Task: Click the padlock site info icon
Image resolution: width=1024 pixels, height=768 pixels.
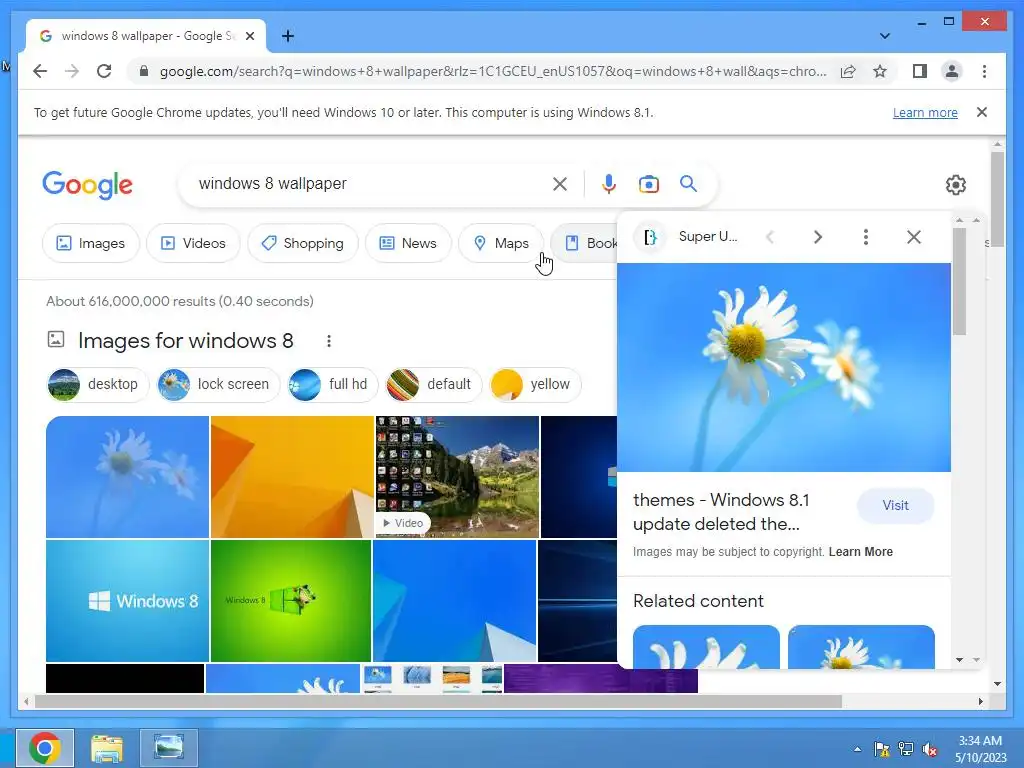Action: (144, 71)
